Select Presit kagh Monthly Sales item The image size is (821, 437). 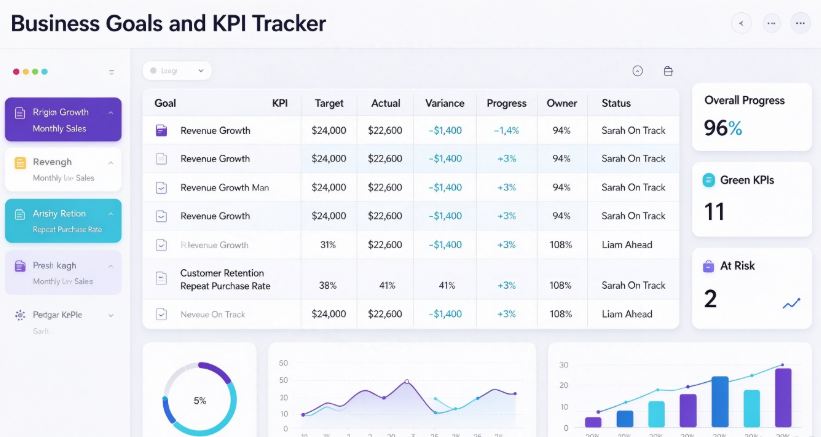(x=63, y=272)
